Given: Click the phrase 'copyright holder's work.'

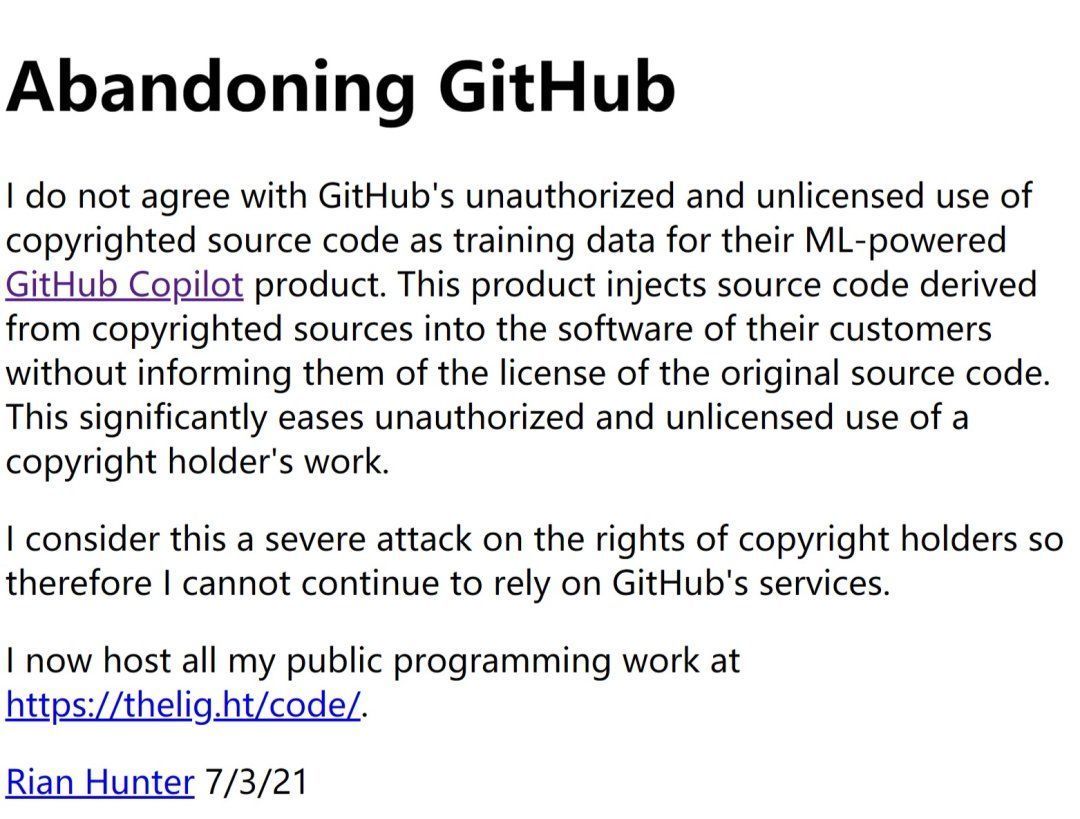Looking at the screenshot, I should pyautogui.click(x=198, y=462).
